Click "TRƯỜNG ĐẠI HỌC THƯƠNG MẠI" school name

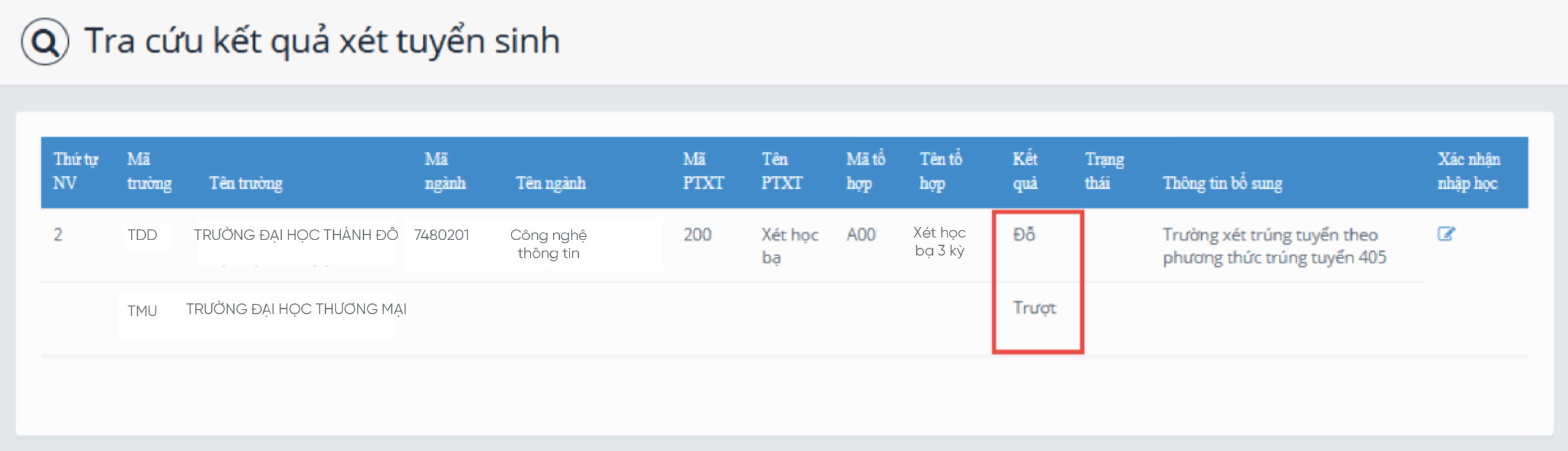[296, 309]
